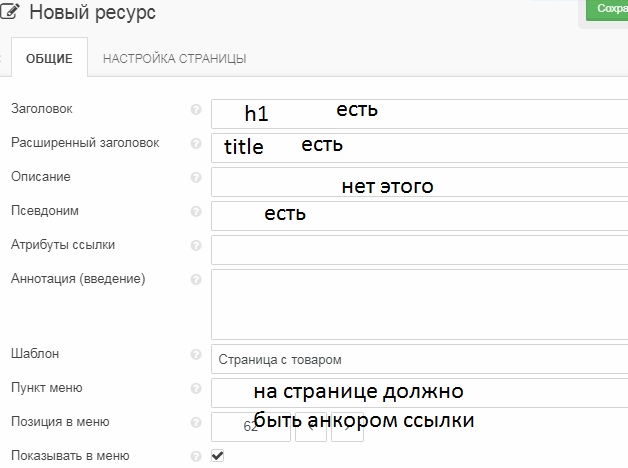The height and width of the screenshot is (468, 628).
Task: Click the green Сохранить button
Action: tap(607, 10)
